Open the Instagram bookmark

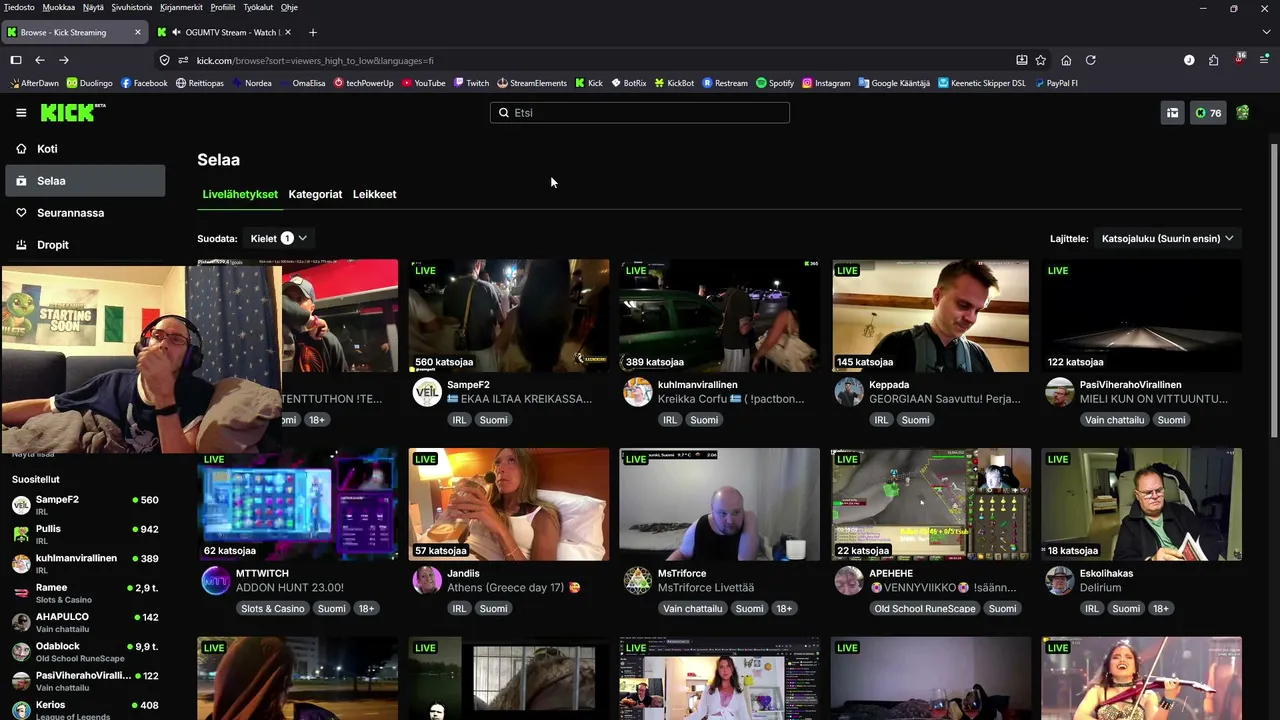tap(826, 83)
